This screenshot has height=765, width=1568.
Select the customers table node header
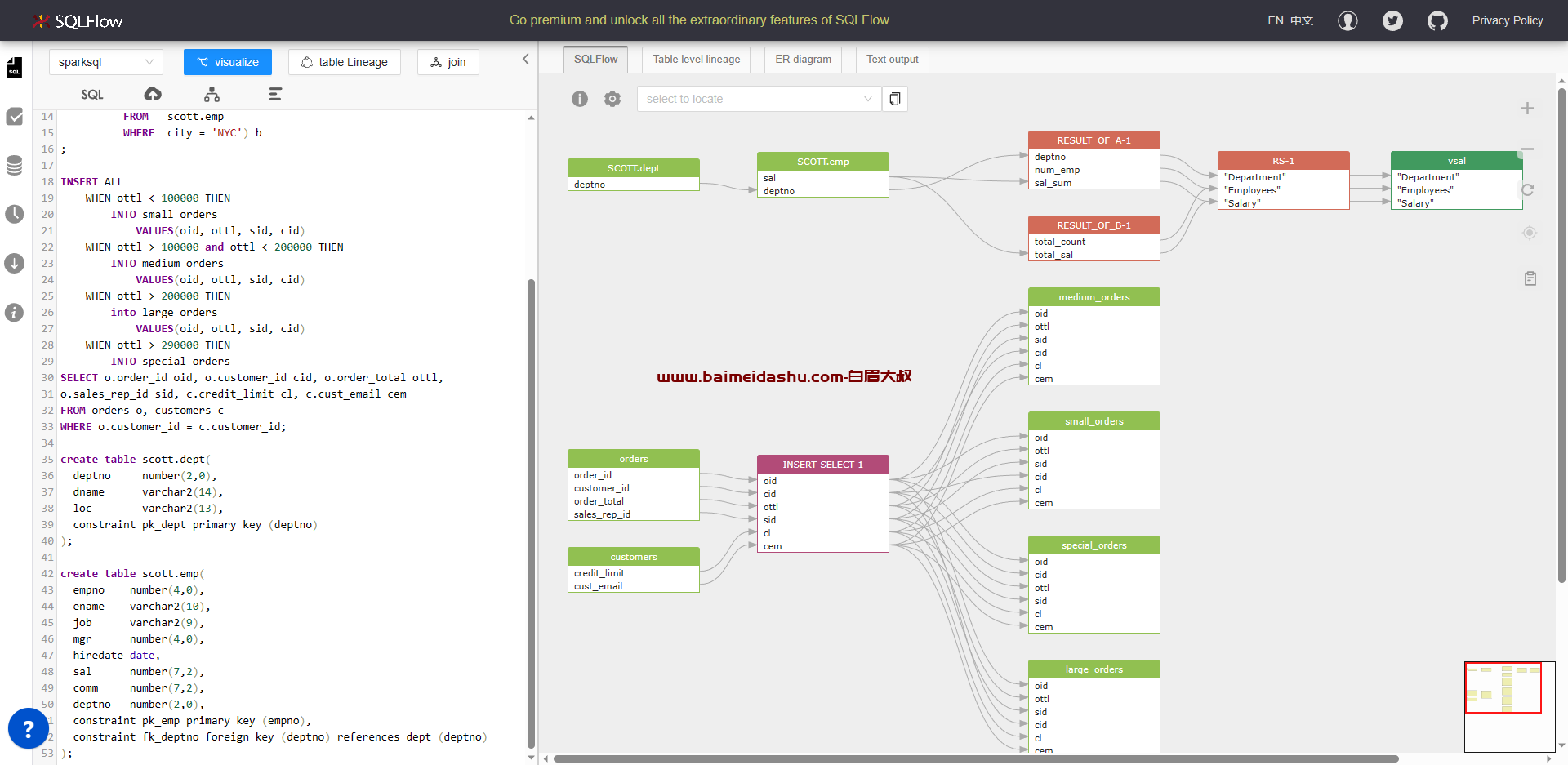coord(634,557)
